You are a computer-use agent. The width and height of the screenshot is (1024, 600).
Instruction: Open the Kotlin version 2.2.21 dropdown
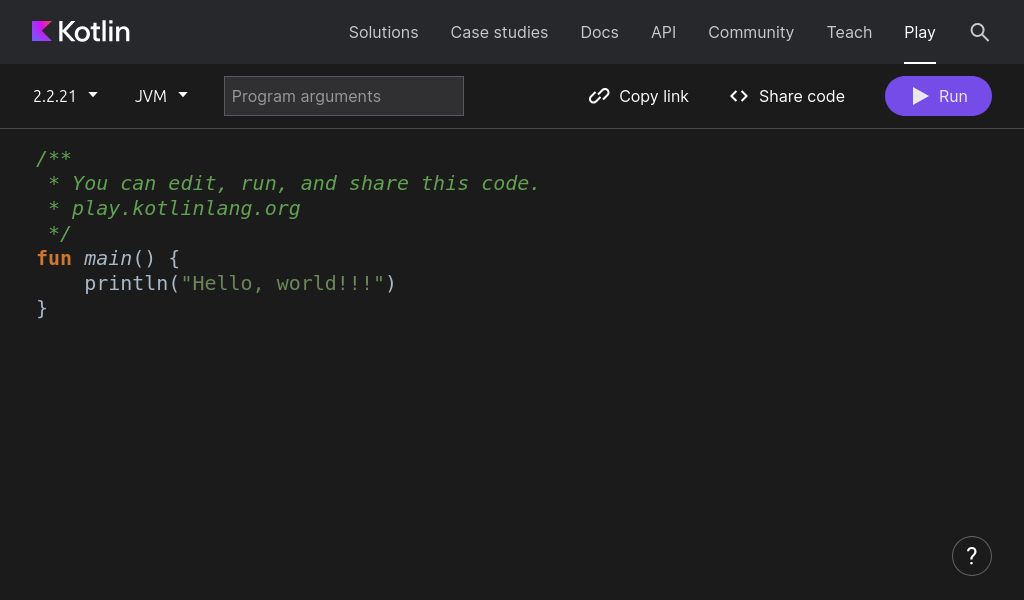(64, 96)
